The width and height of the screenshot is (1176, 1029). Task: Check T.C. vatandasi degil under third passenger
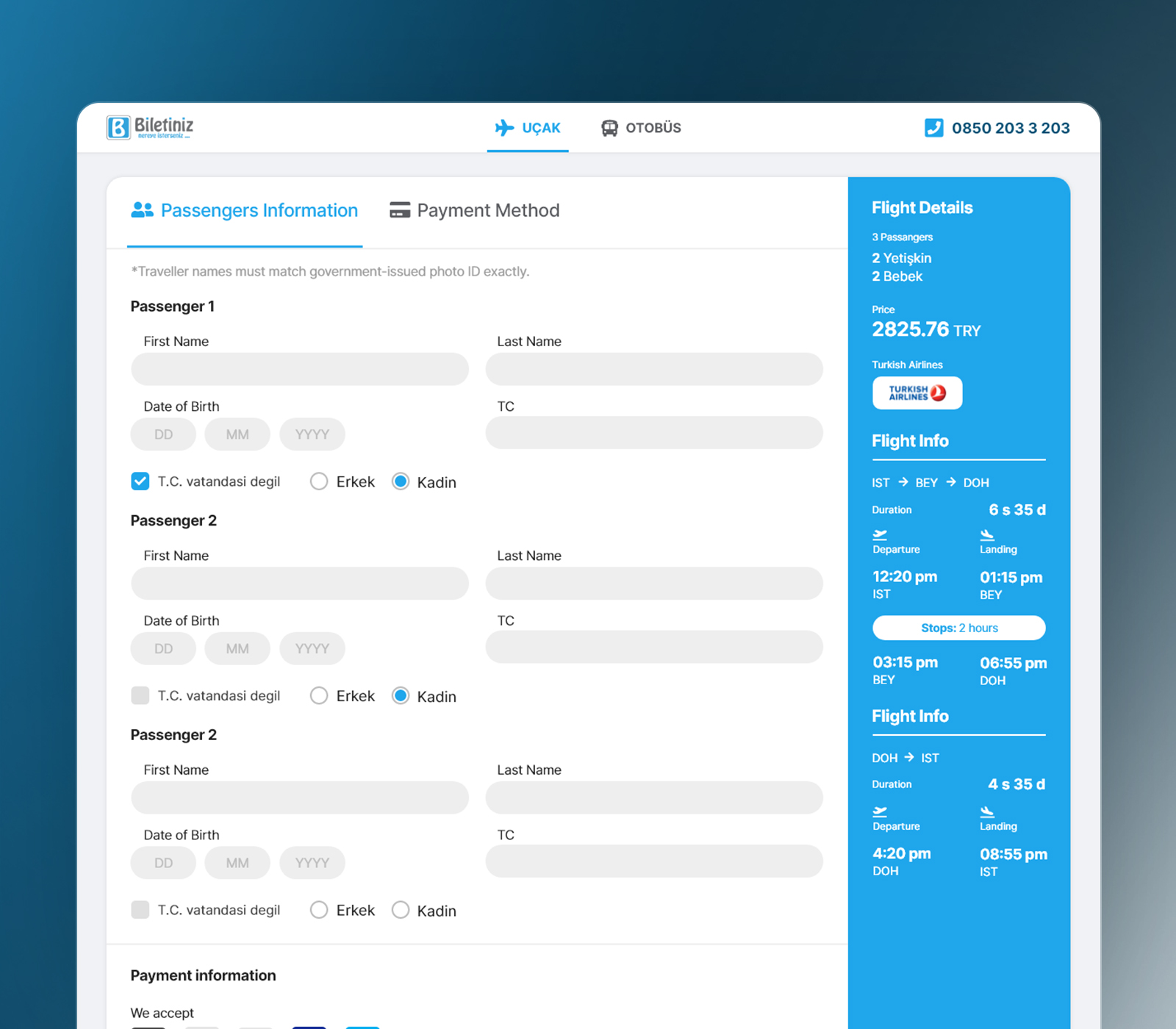click(140, 910)
